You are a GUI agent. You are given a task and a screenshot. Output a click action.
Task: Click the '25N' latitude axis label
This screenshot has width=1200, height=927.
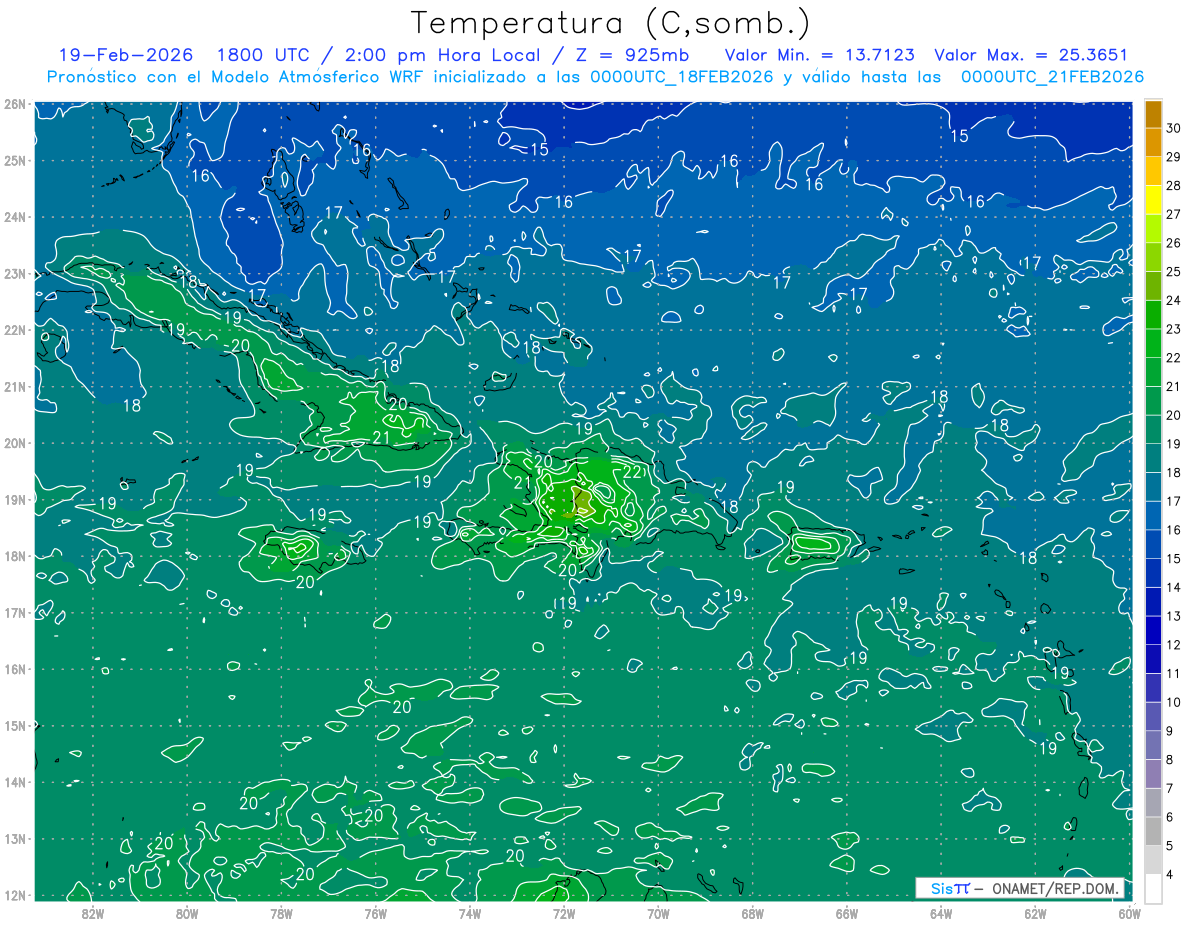(x=14, y=160)
